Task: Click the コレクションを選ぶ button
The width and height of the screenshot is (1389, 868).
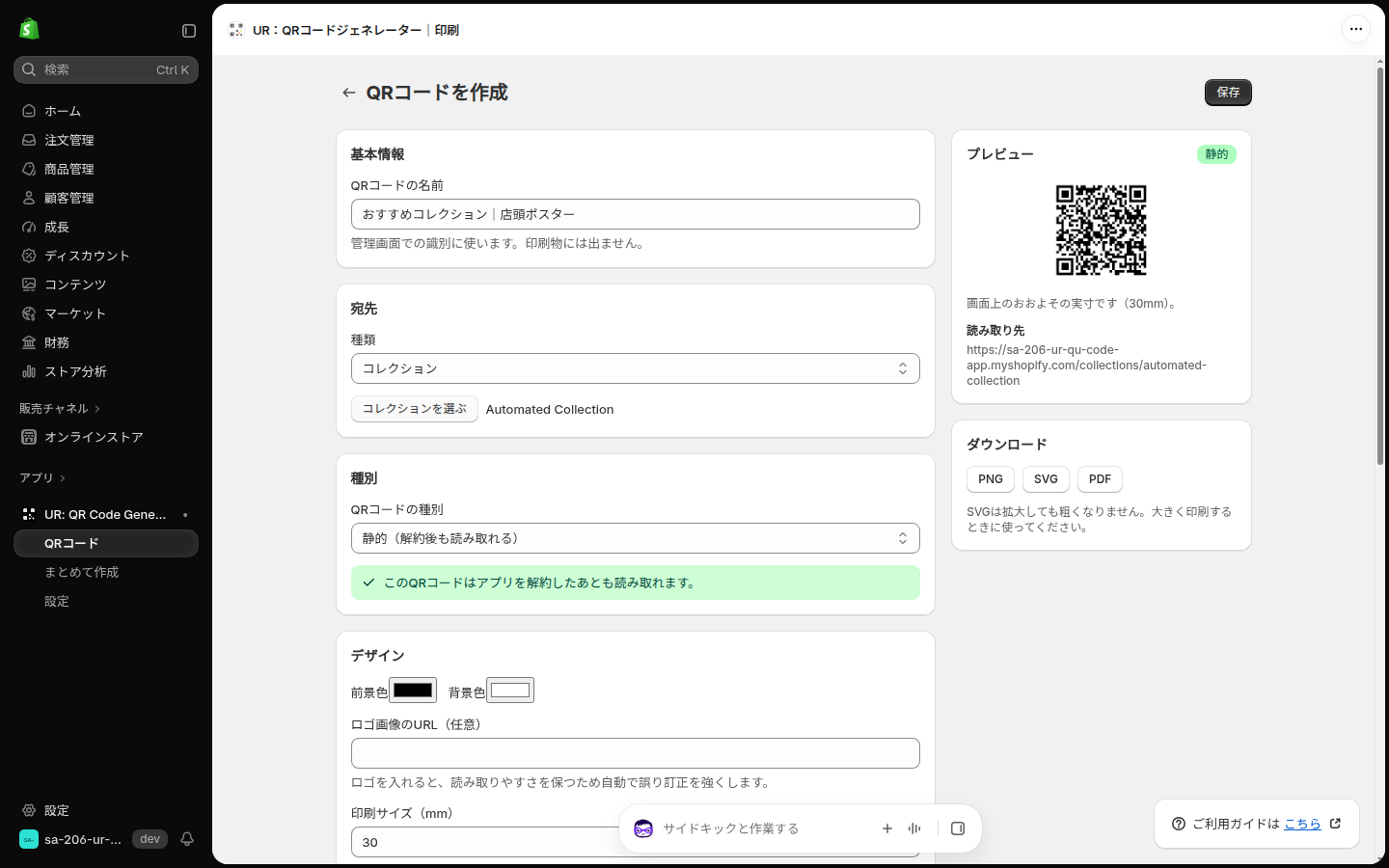Action: pos(415,409)
